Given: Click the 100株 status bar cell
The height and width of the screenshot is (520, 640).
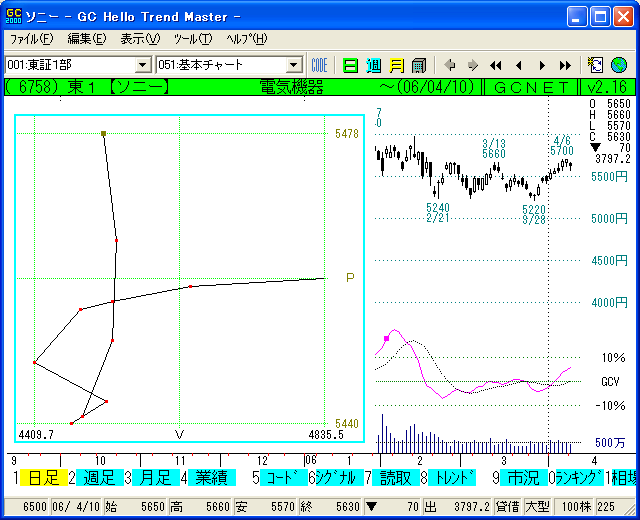Looking at the screenshot, I should pyautogui.click(x=576, y=507).
